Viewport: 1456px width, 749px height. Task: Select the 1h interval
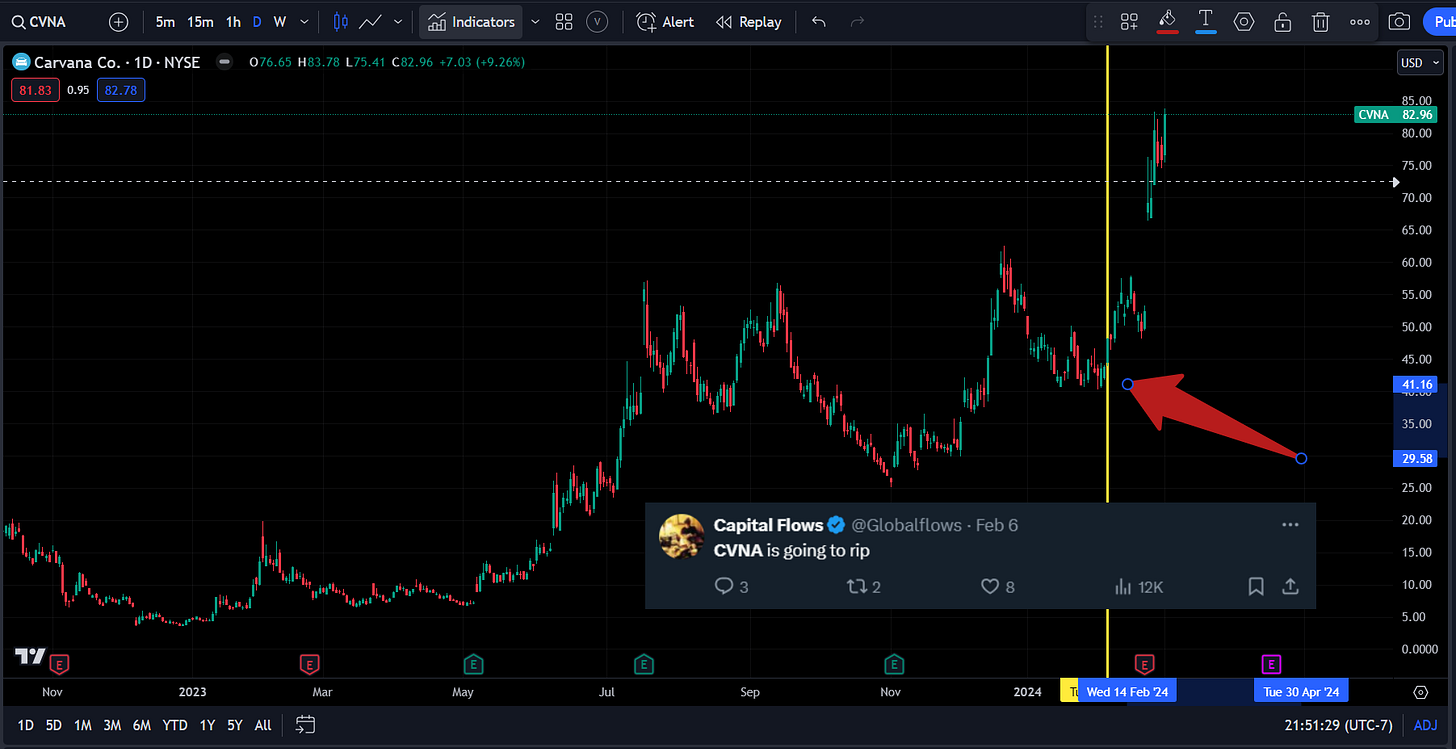click(x=233, y=22)
